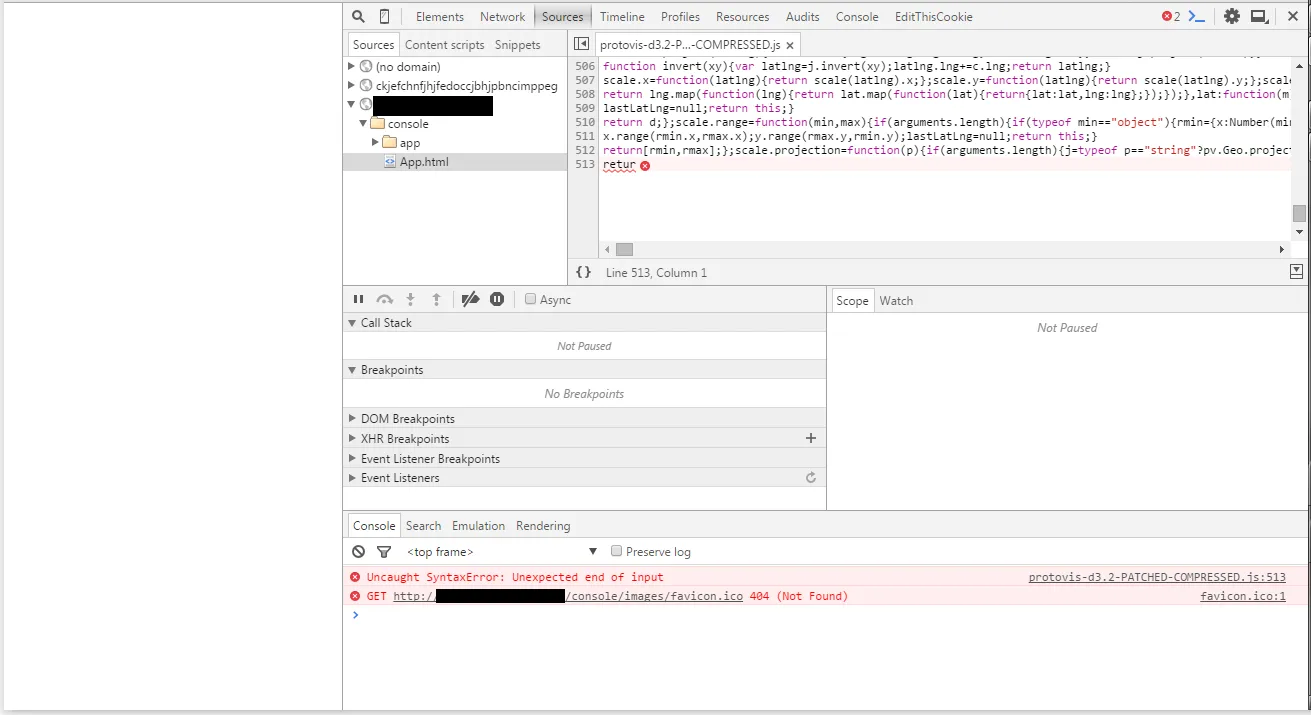Select the Snippets navigator tab
1311x715 pixels.
(x=517, y=45)
